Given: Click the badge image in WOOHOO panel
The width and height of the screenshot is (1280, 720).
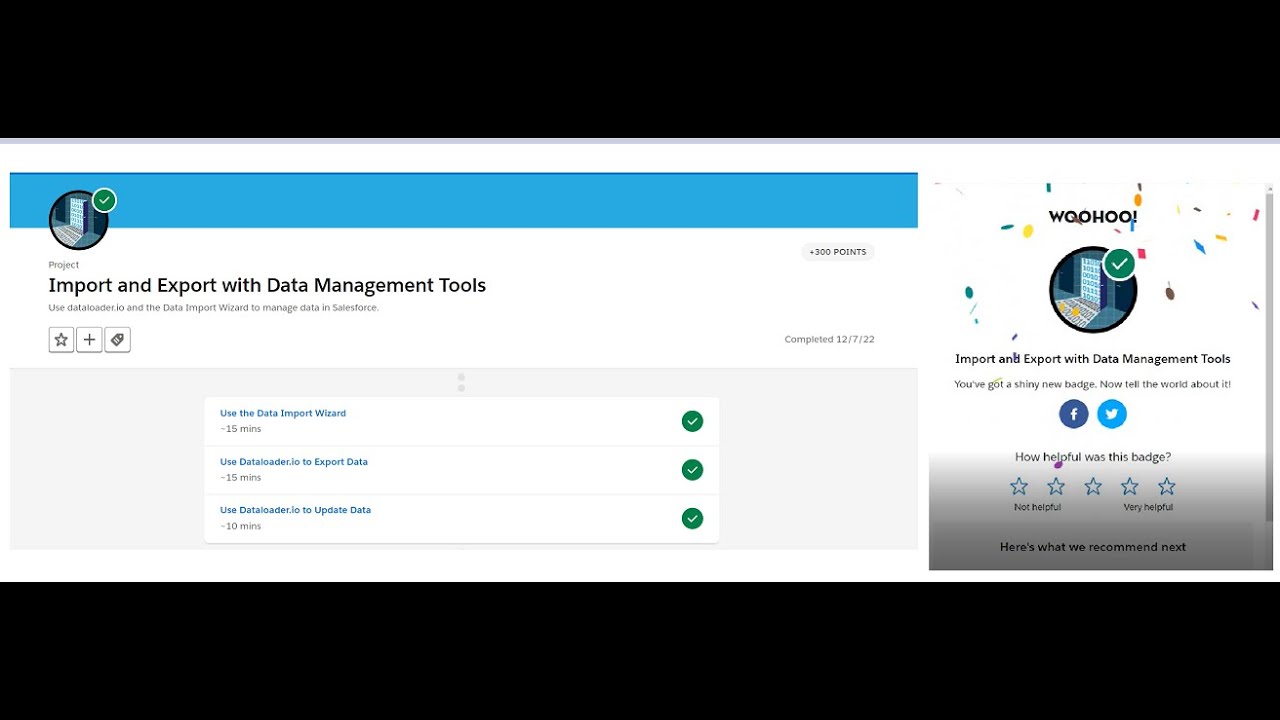Looking at the screenshot, I should pyautogui.click(x=1093, y=290).
